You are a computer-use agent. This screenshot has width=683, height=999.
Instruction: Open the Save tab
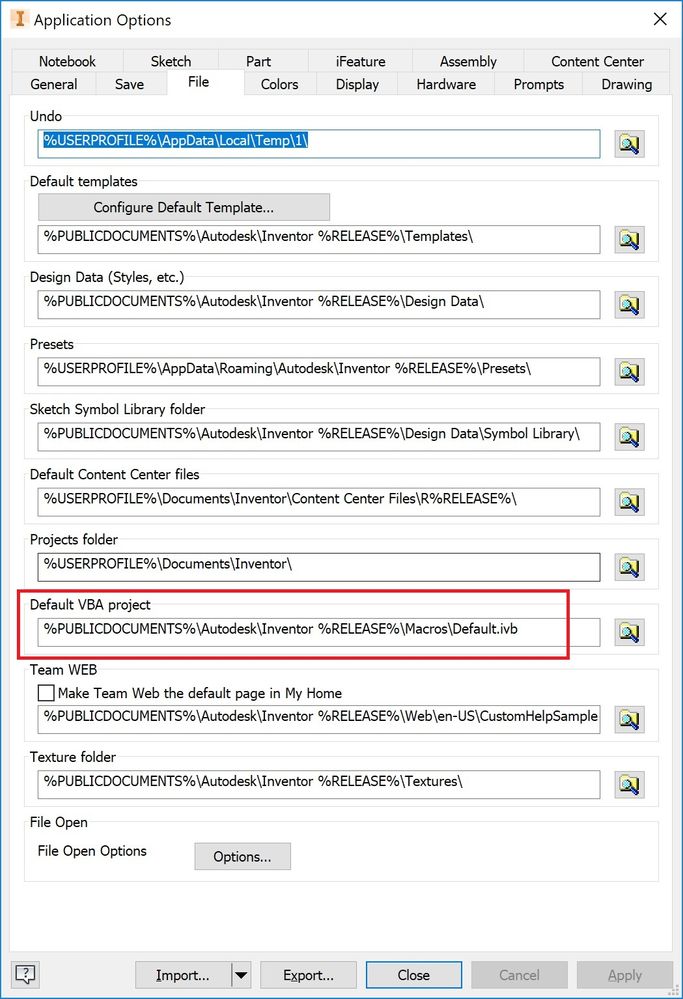click(x=129, y=84)
